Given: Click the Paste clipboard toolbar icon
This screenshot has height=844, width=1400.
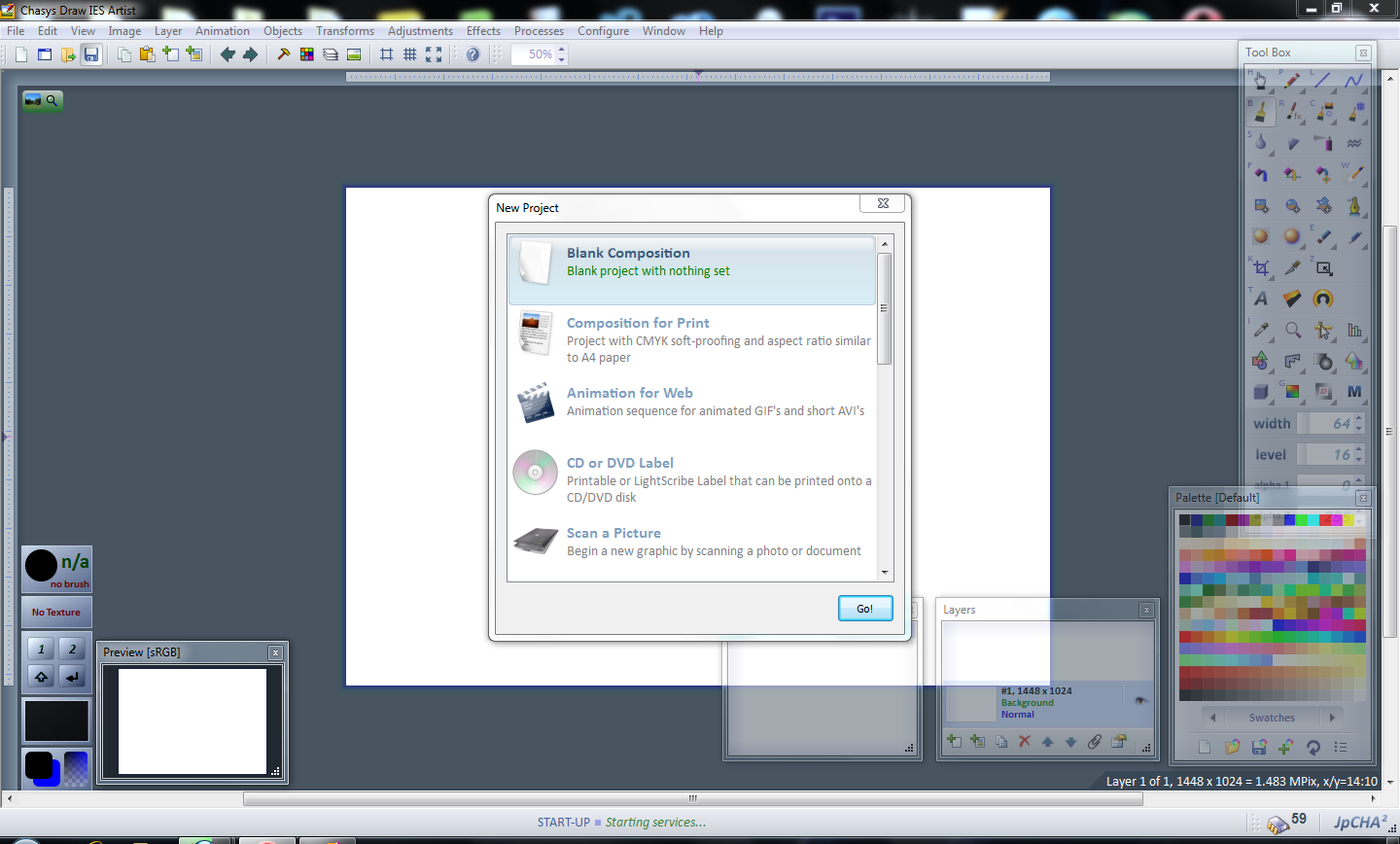Looking at the screenshot, I should coord(147,54).
